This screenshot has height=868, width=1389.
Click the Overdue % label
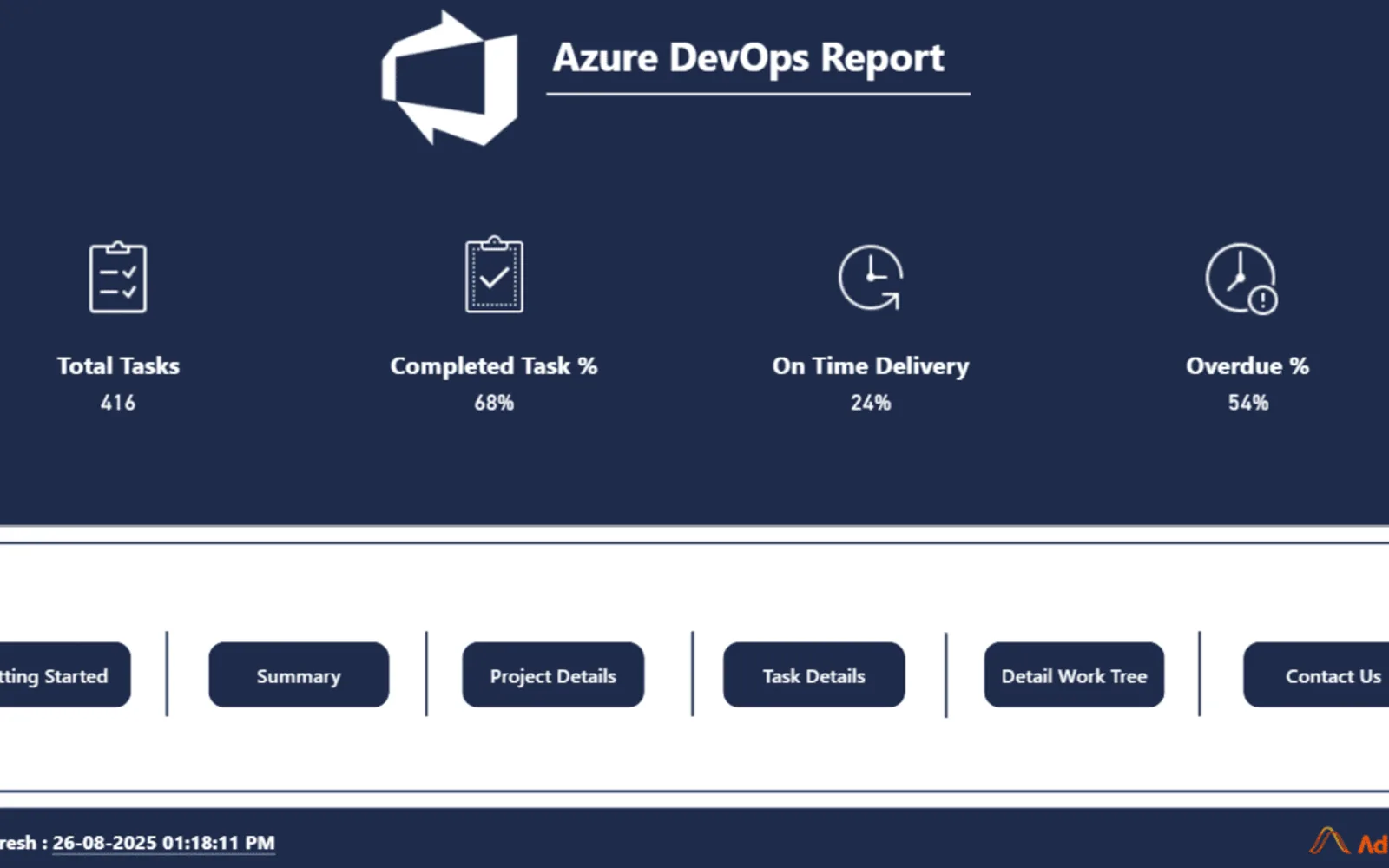1247,365
